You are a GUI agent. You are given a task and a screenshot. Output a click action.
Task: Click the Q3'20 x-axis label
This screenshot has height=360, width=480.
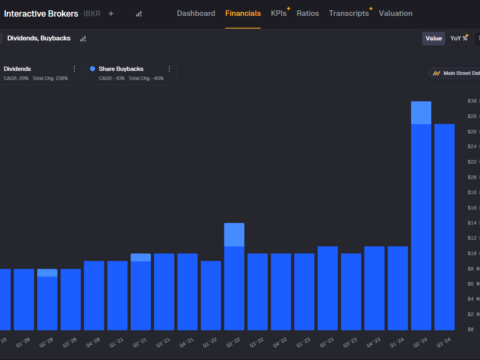point(70,342)
